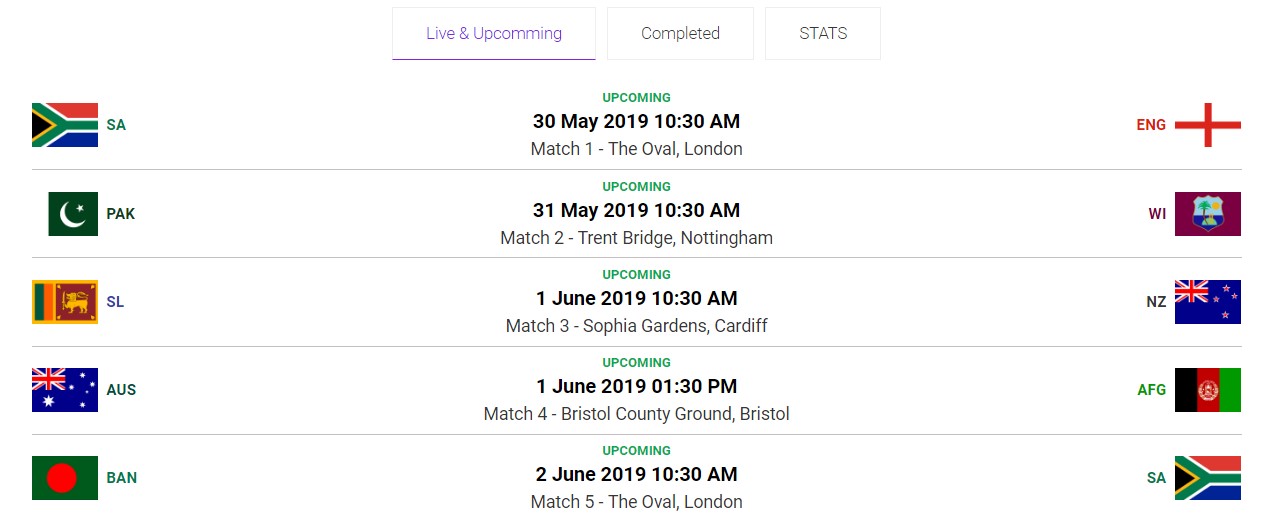The height and width of the screenshot is (516, 1275).
Task: Click the West Indies team logo
Action: (1207, 214)
